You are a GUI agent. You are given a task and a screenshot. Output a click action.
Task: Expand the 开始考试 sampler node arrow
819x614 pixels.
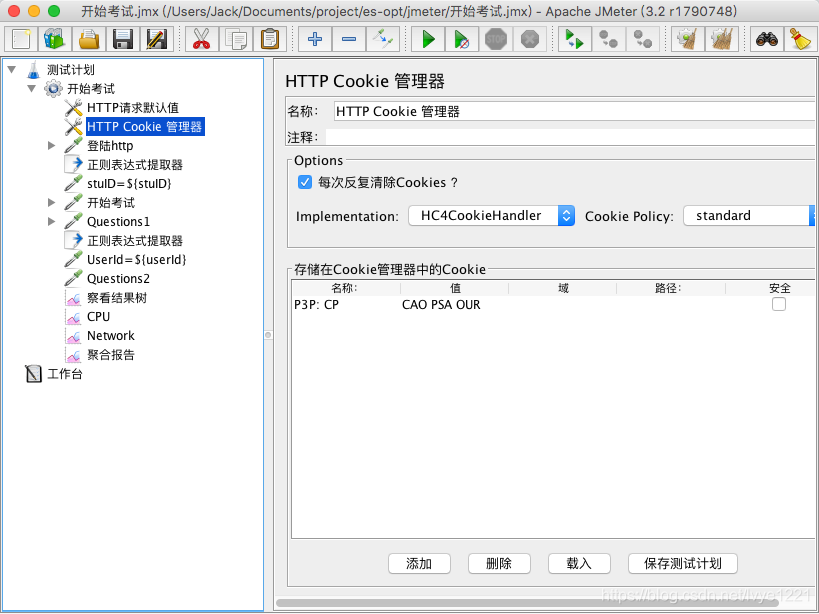click(51, 202)
